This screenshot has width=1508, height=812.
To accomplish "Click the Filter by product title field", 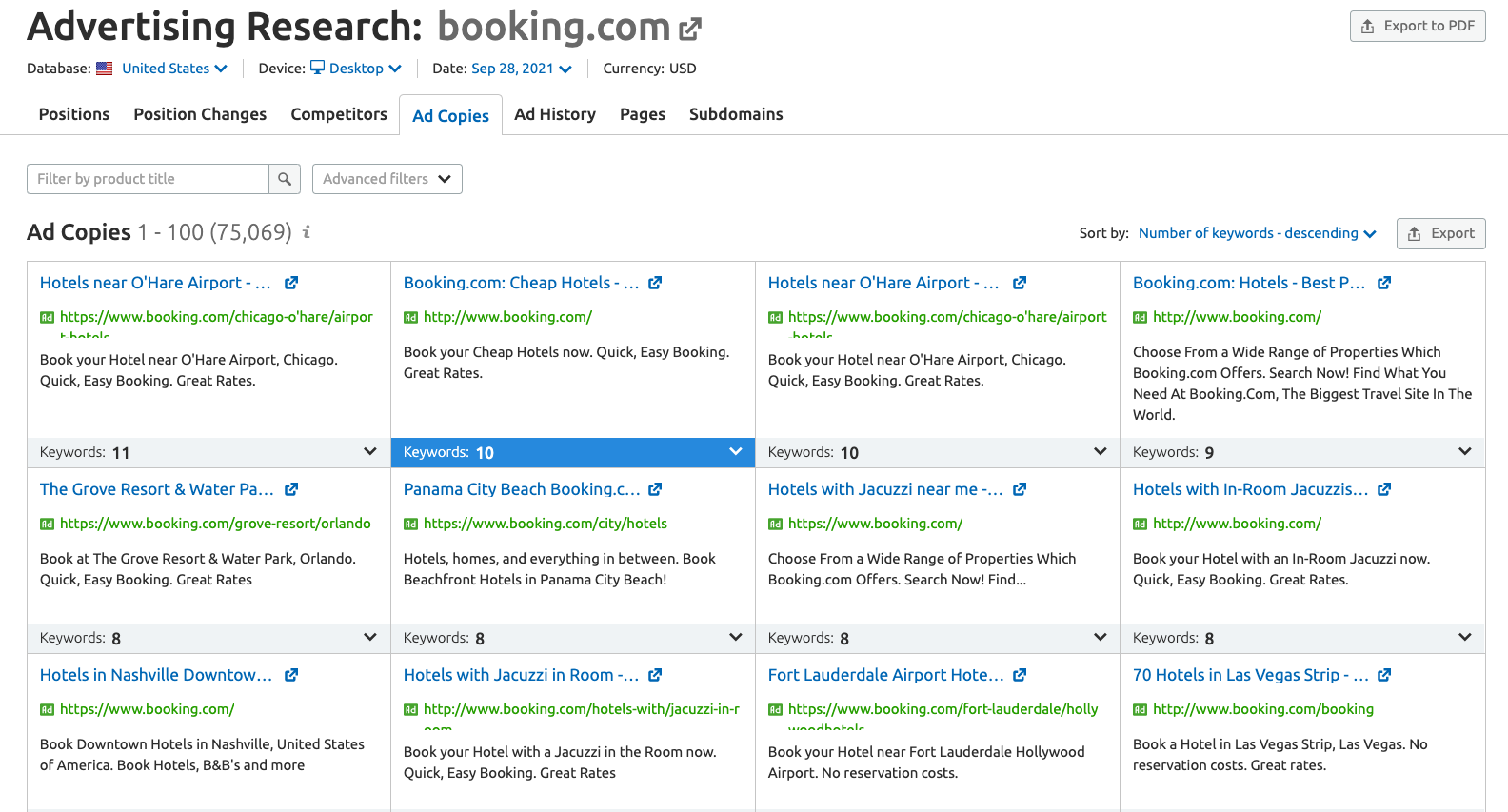I will pyautogui.click(x=149, y=179).
